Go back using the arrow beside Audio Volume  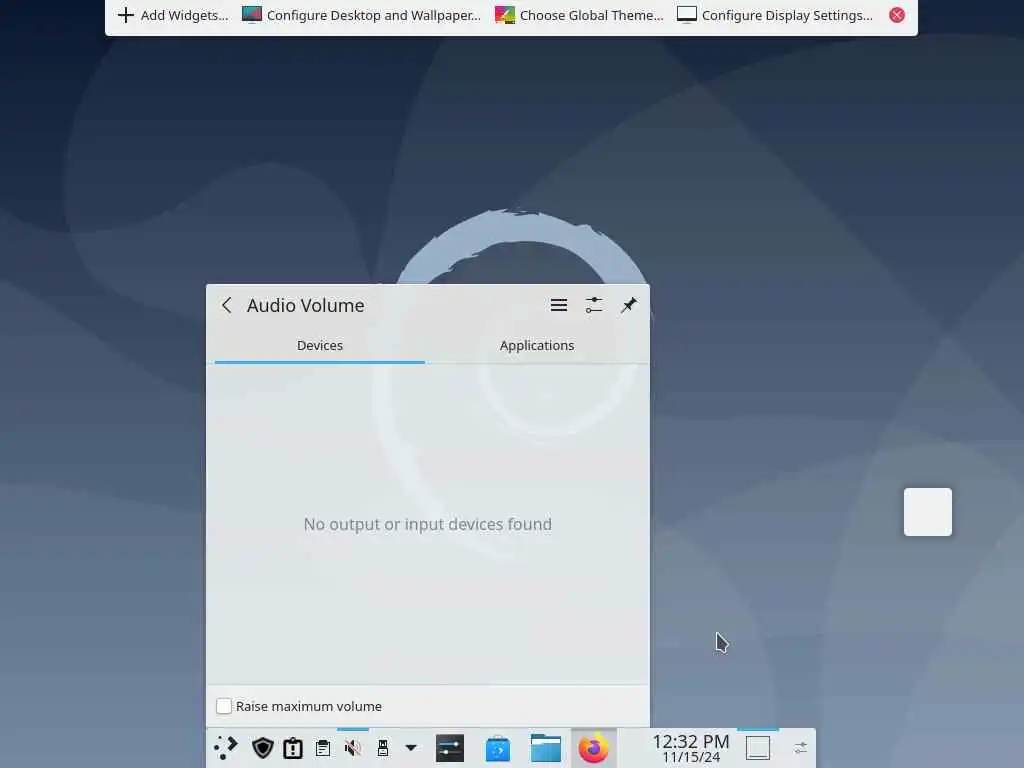click(227, 305)
